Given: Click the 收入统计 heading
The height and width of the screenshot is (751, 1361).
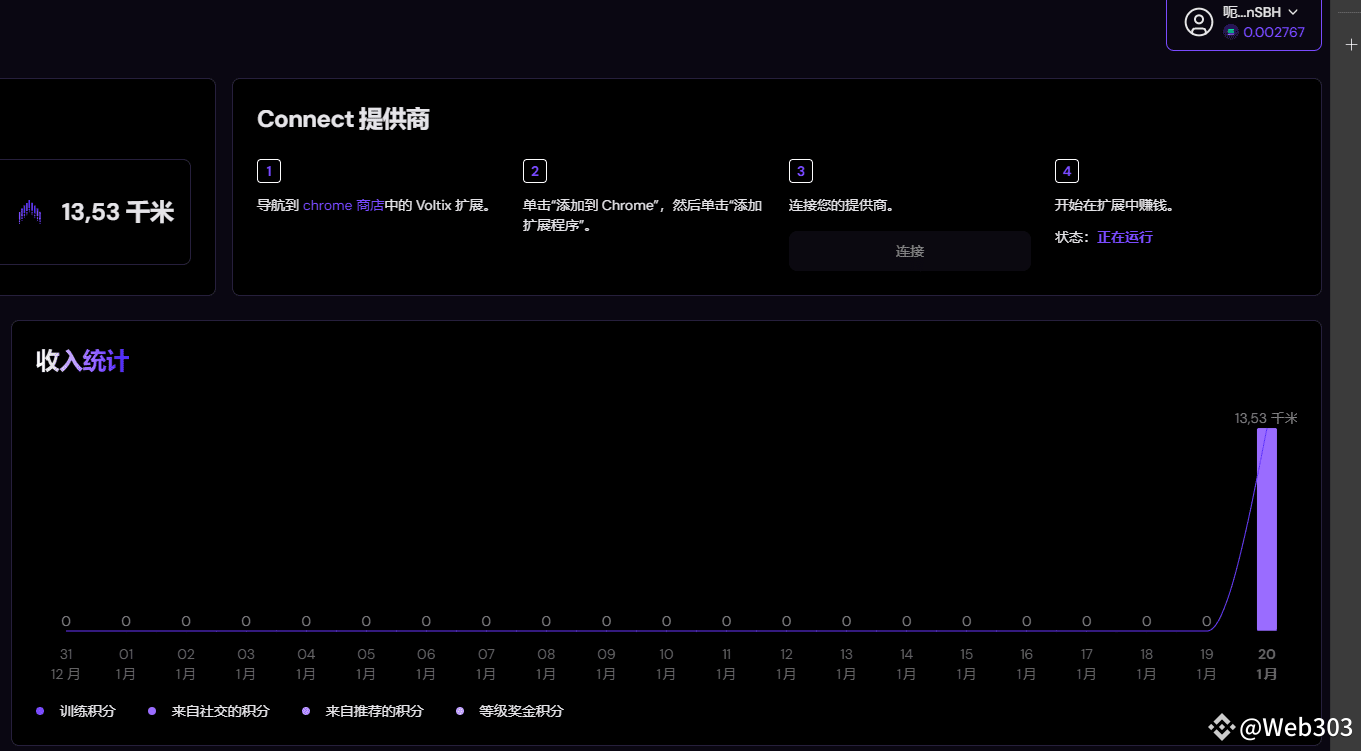Looking at the screenshot, I should (83, 361).
